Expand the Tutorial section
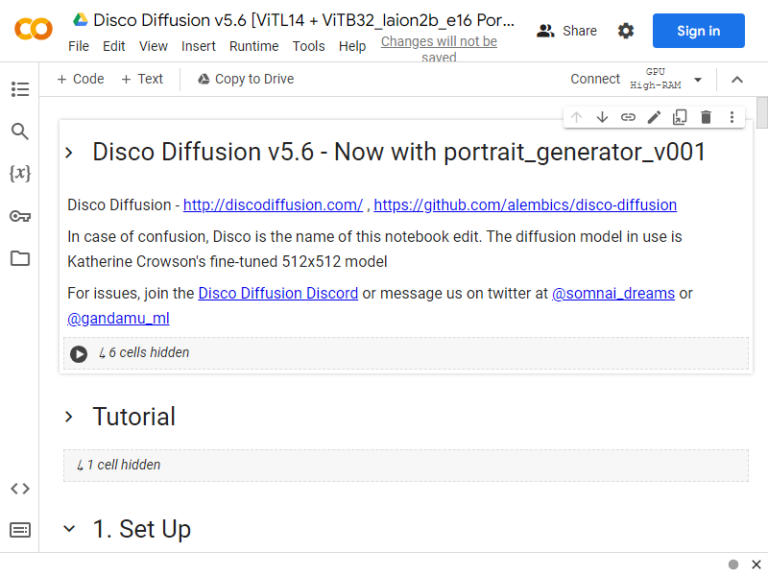768x576 pixels. (69, 417)
